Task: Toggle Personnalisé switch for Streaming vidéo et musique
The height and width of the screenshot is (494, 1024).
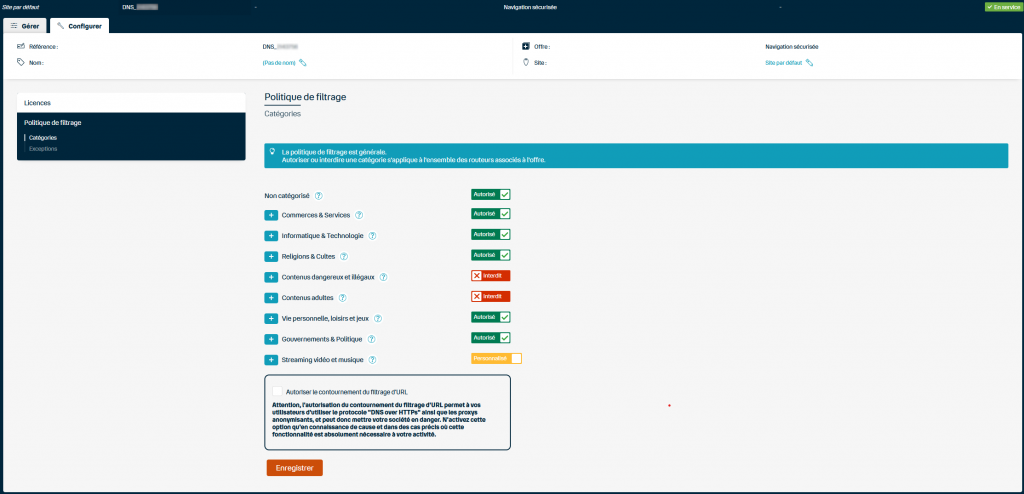Action: pyautogui.click(x=496, y=359)
